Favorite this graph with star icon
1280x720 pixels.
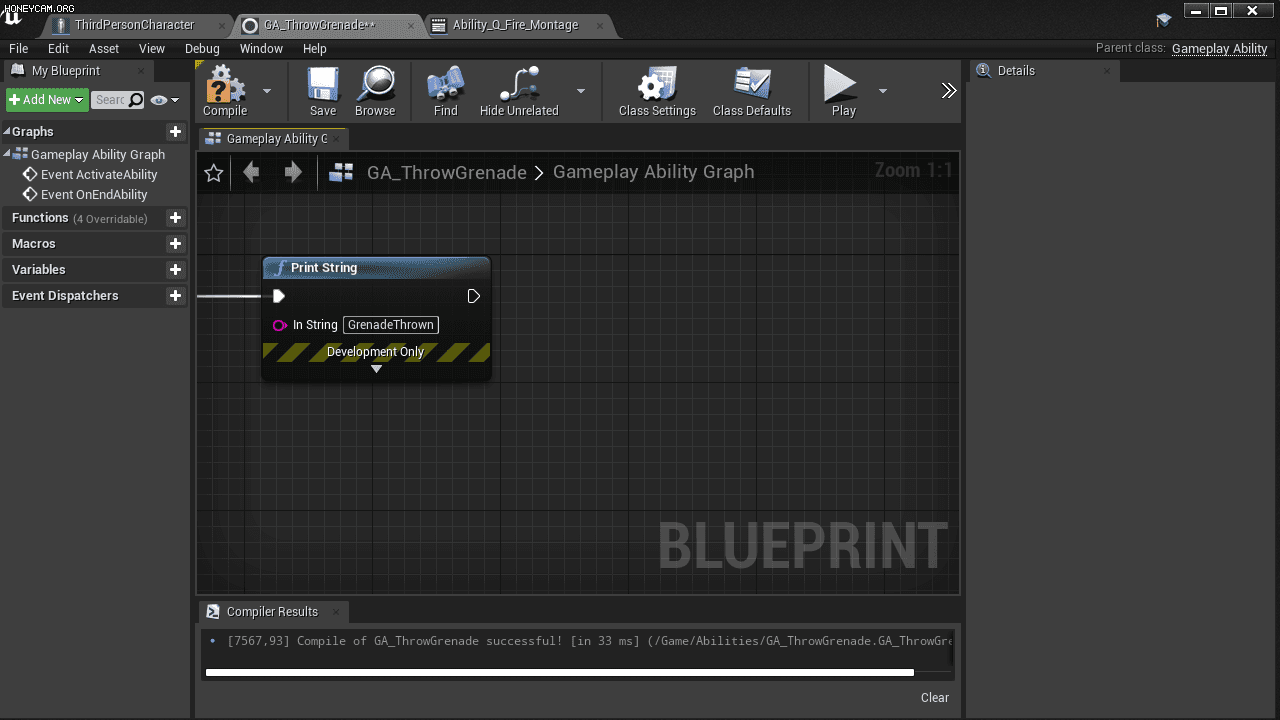213,173
